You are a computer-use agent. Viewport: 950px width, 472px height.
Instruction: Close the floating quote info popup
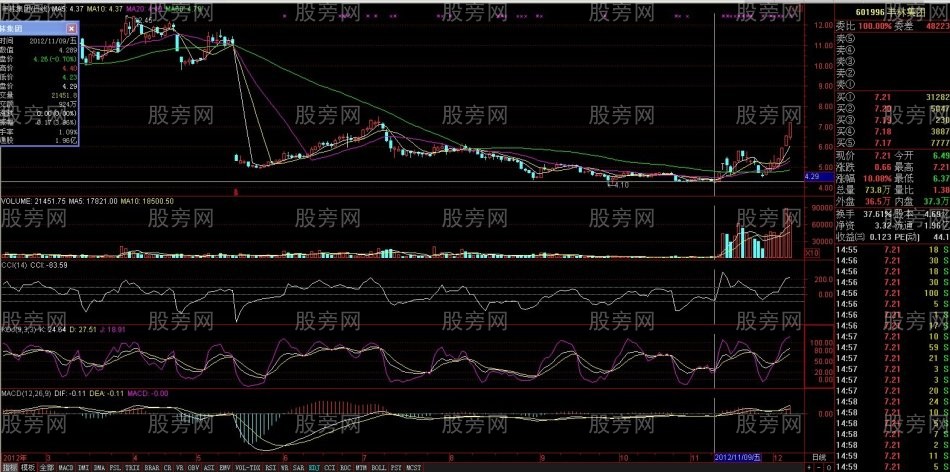[x=71, y=28]
